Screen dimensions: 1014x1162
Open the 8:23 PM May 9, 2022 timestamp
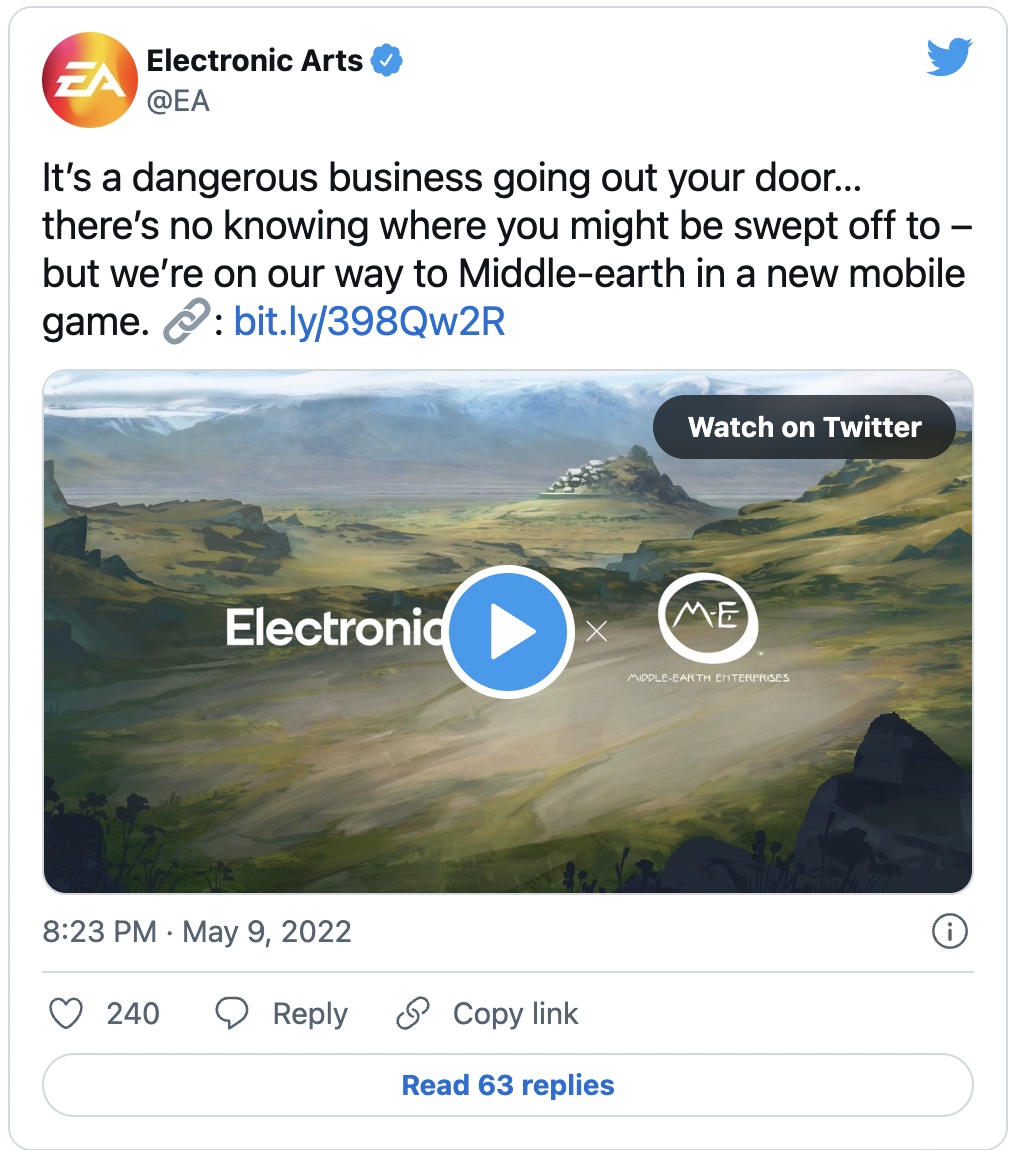click(x=197, y=932)
